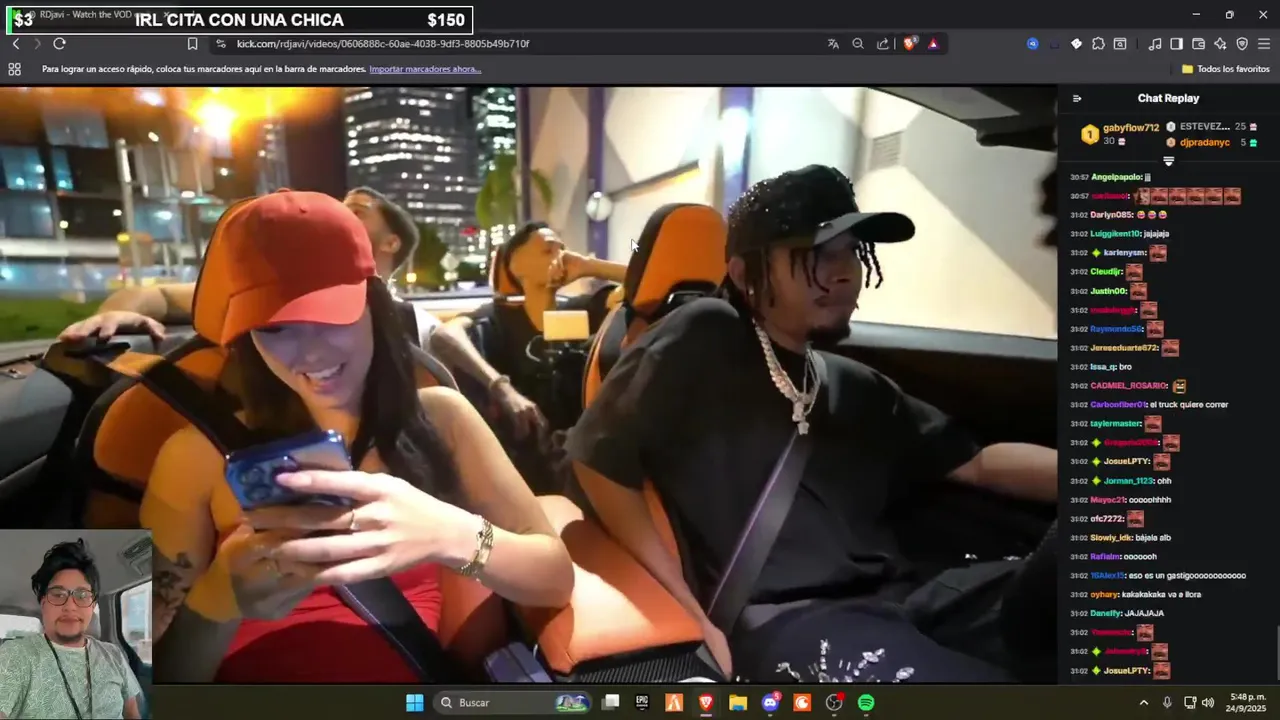Click the taskbar Buscar search box
The height and width of the screenshot is (720, 1280).
[x=513, y=703]
